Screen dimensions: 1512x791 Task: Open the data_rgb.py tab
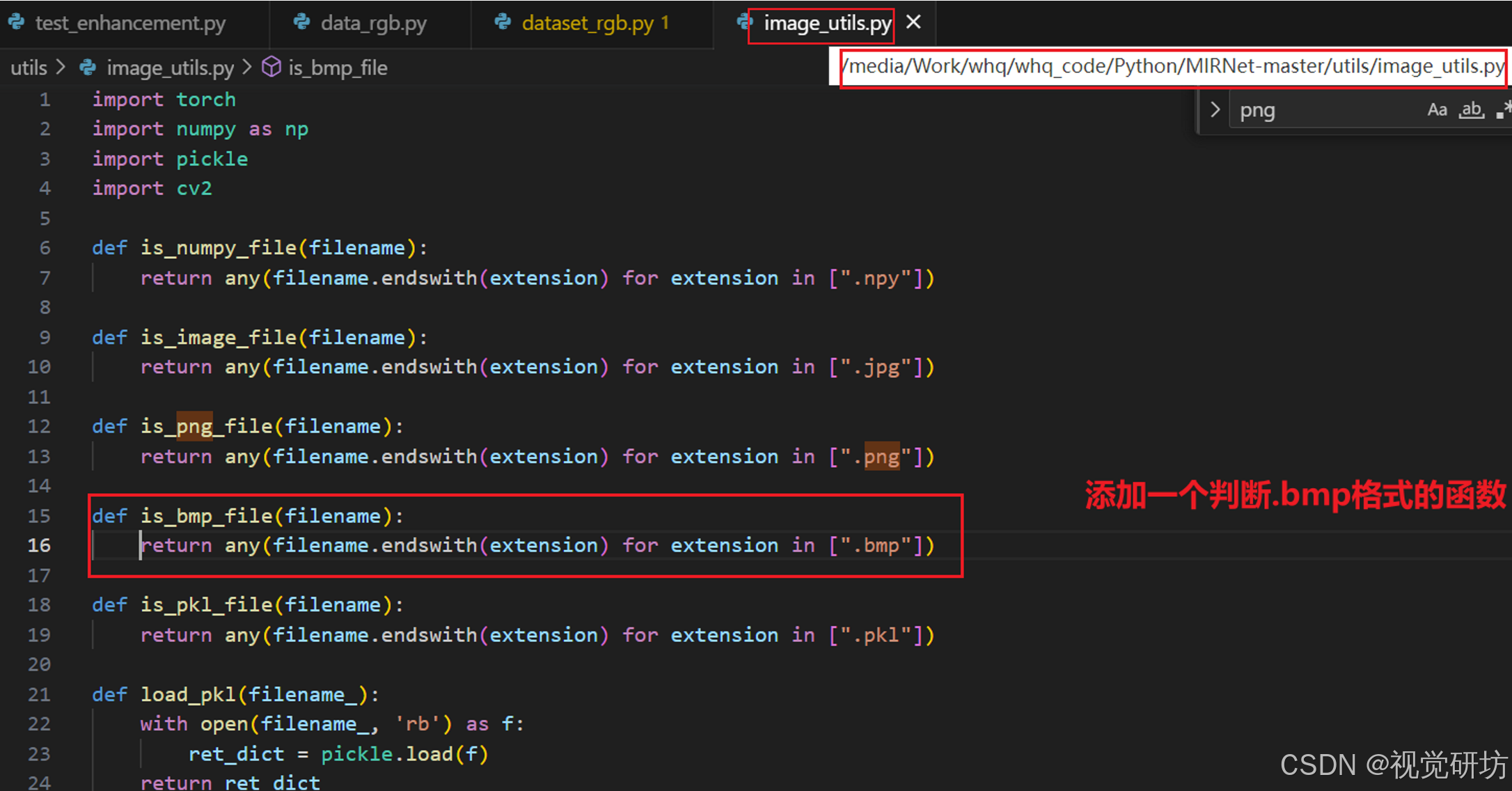pos(373,23)
